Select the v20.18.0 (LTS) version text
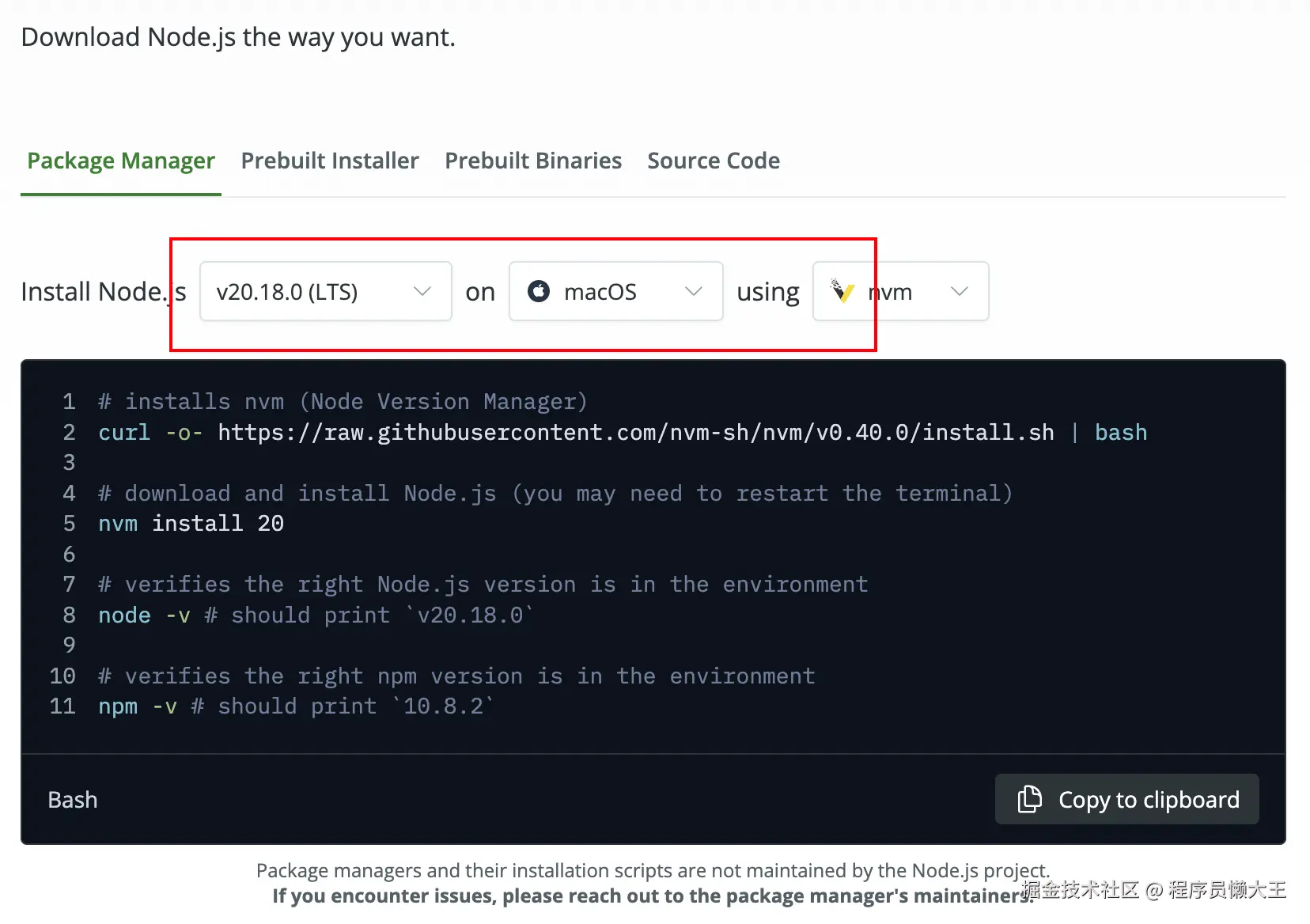The image size is (1310, 924). click(287, 292)
